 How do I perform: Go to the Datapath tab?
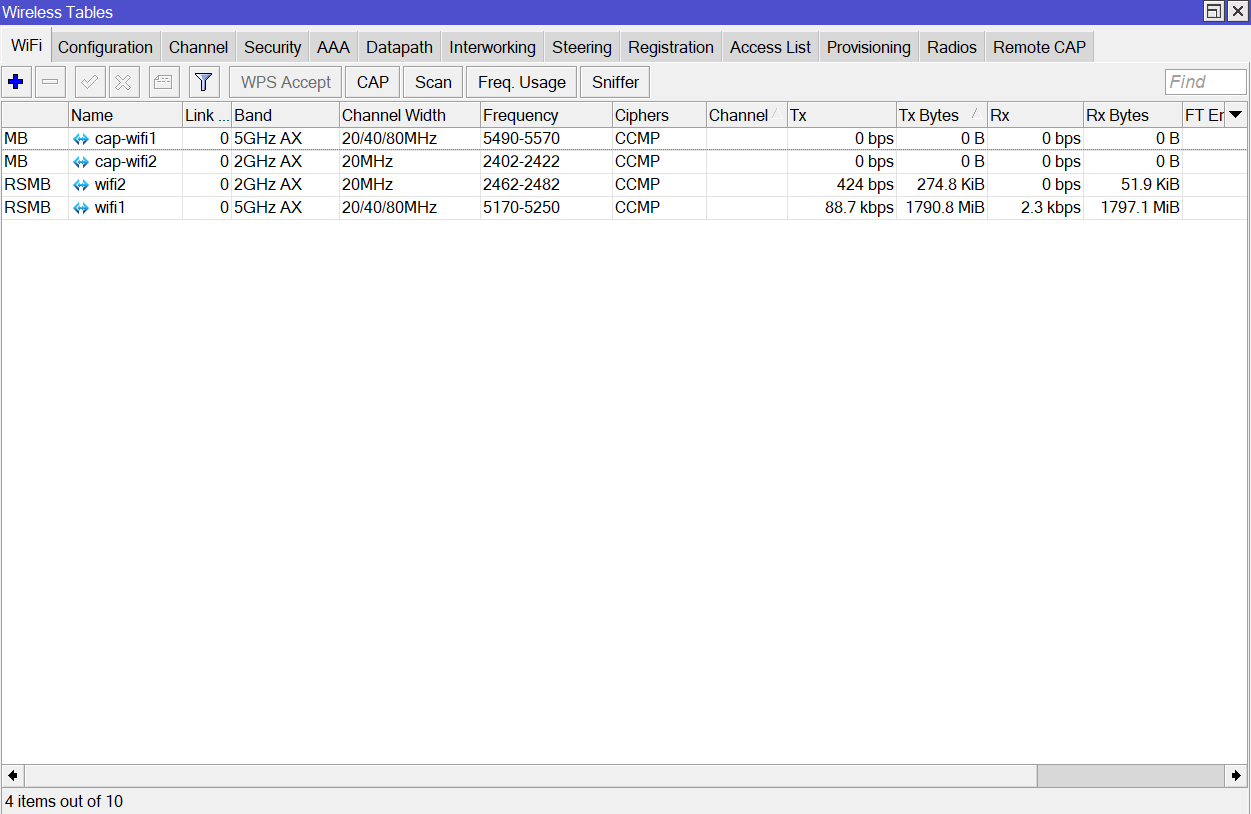[x=399, y=47]
